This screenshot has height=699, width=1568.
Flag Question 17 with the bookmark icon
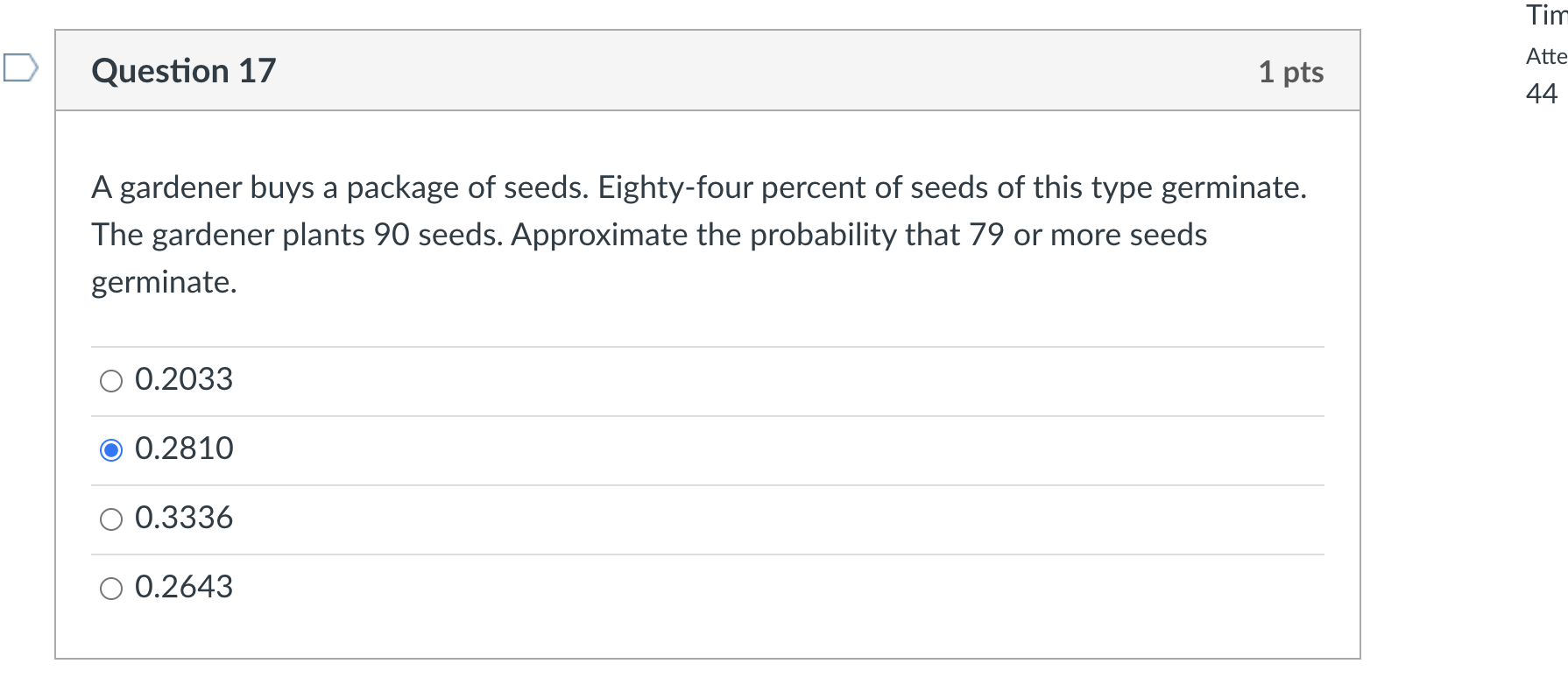click(20, 67)
